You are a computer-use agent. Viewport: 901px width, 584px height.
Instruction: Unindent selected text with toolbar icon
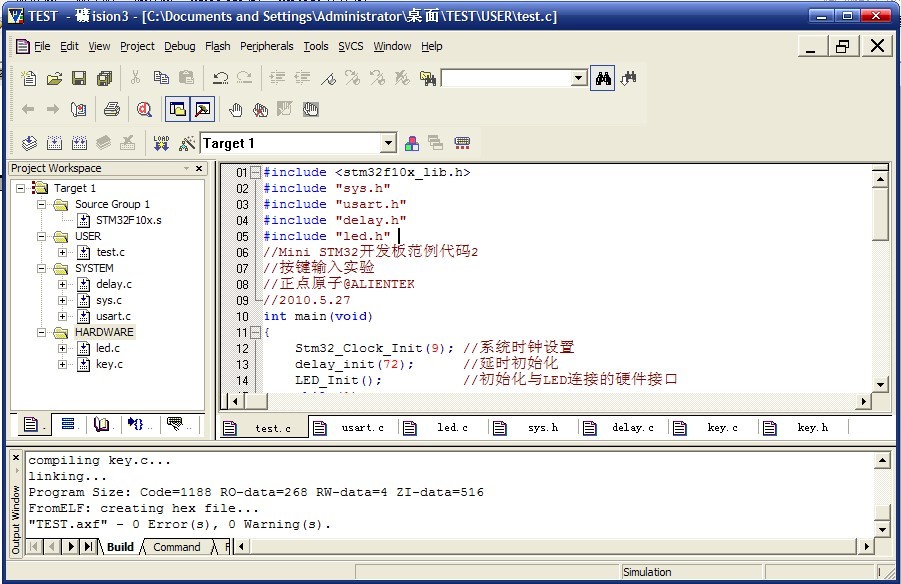(x=302, y=78)
